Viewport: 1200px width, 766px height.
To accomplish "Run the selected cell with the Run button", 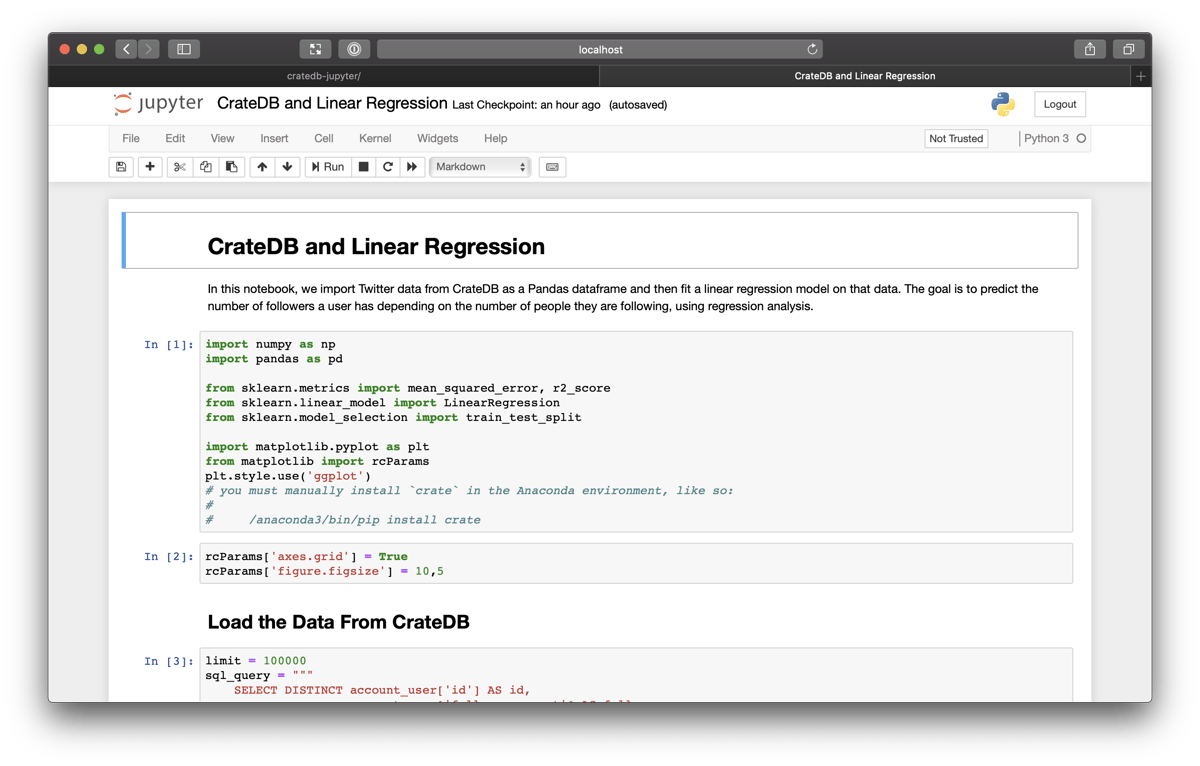I will 327,166.
